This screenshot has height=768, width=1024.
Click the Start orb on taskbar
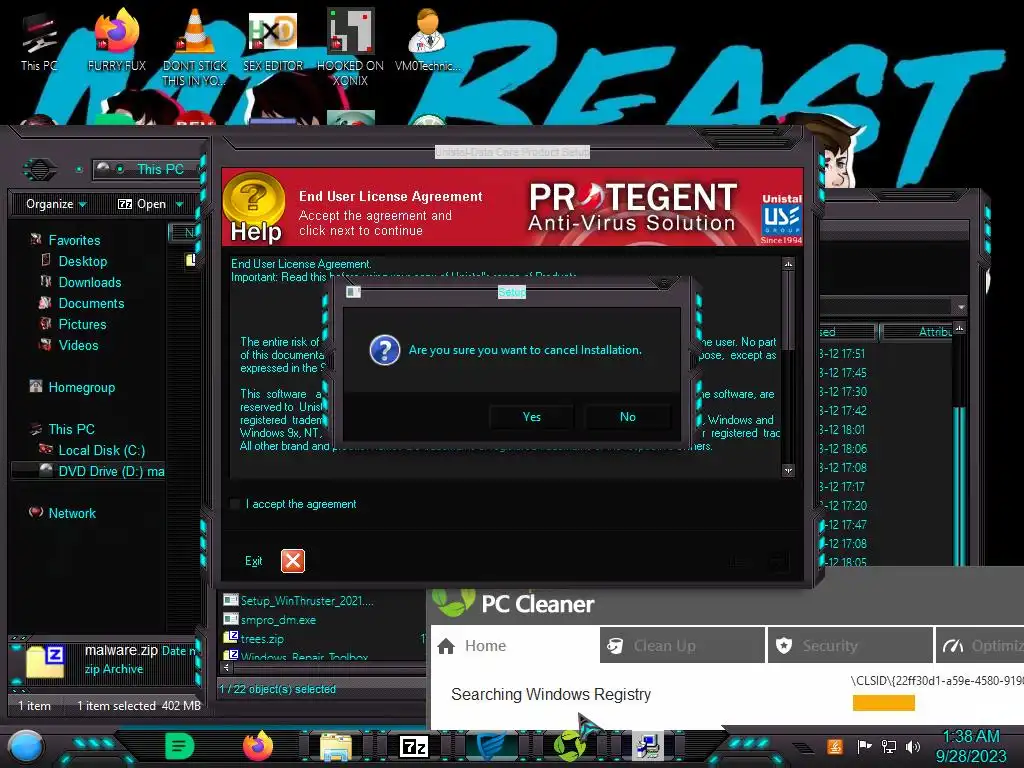pyautogui.click(x=25, y=746)
